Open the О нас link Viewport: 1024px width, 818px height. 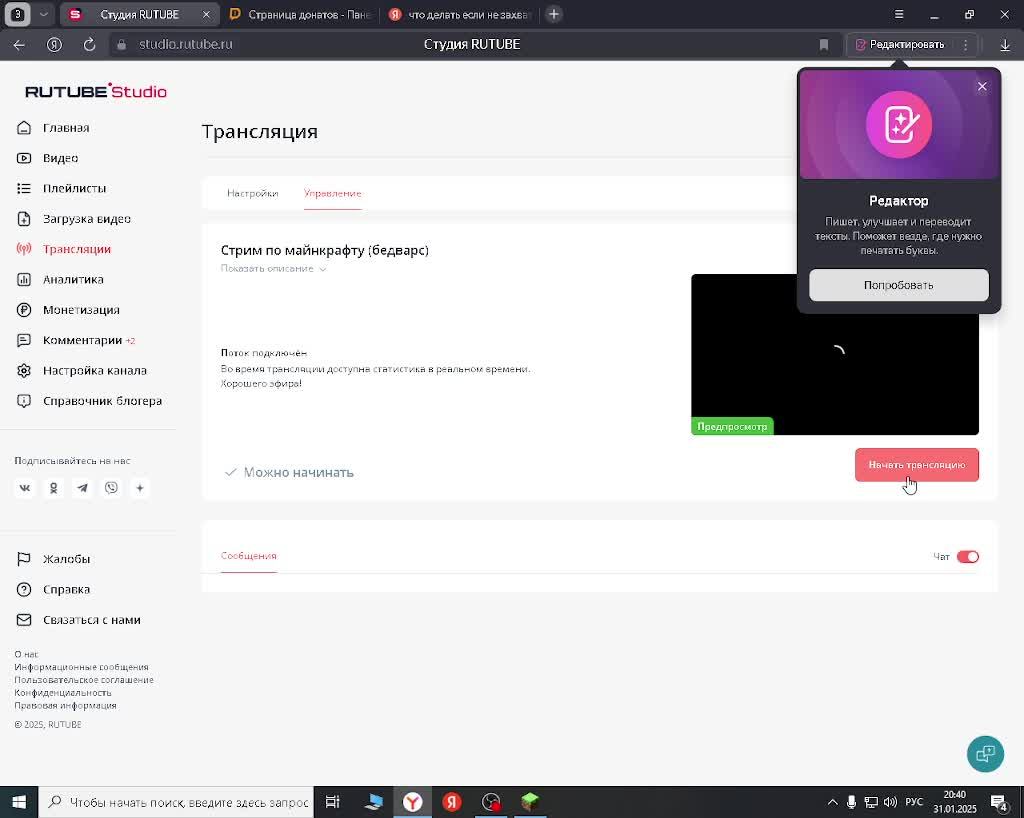(x=27, y=654)
